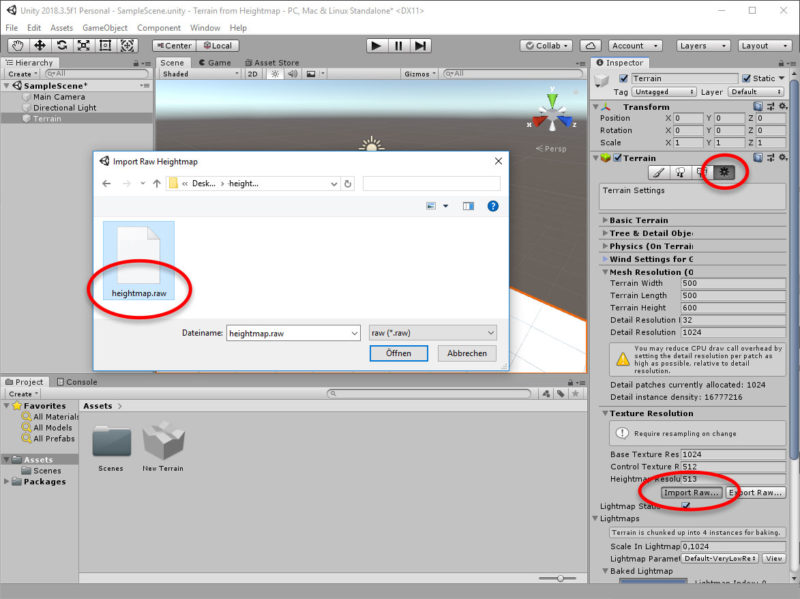The image size is (800, 599).
Task: Toggle the Terrain object active checkbox
Action: point(624,79)
